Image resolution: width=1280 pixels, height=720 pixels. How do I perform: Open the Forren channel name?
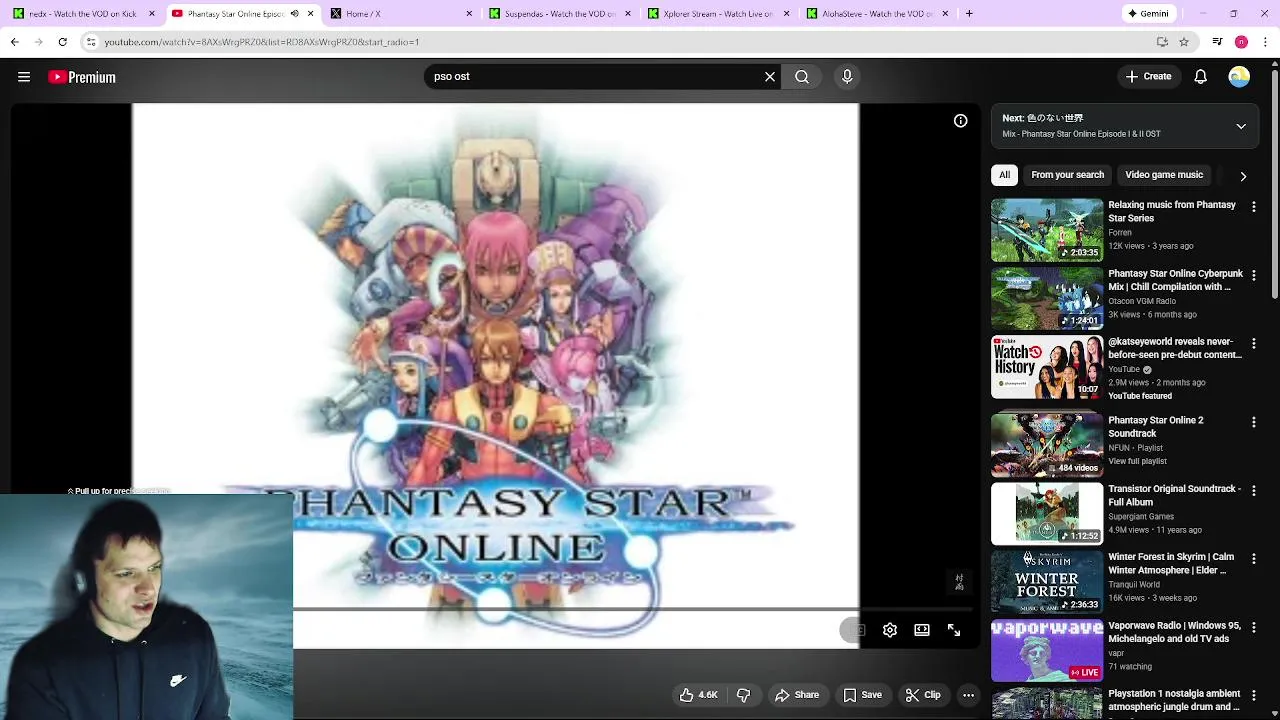point(1120,232)
